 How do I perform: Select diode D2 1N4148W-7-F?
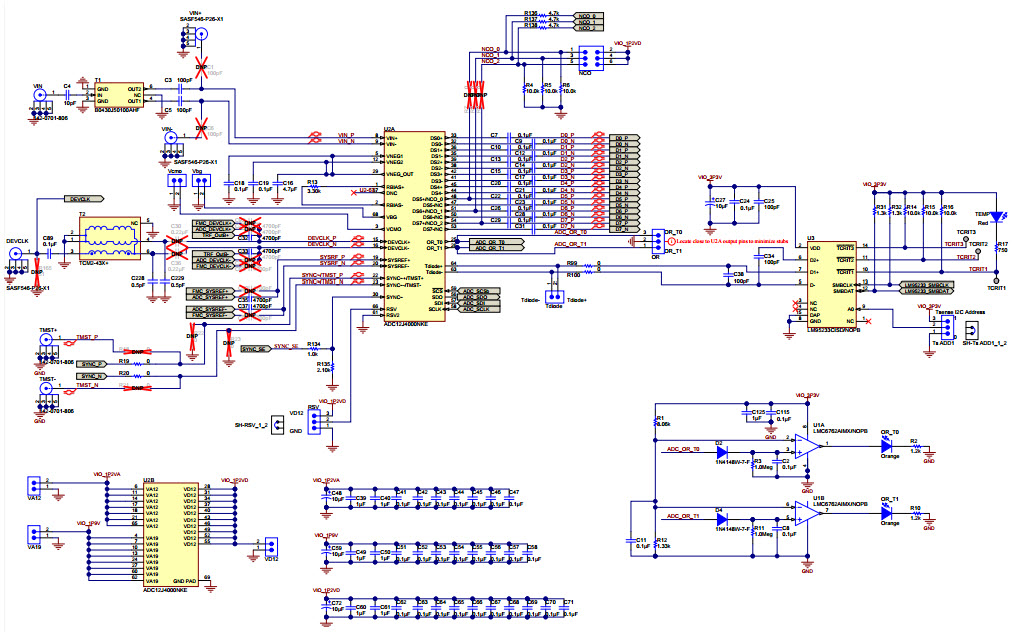point(722,450)
